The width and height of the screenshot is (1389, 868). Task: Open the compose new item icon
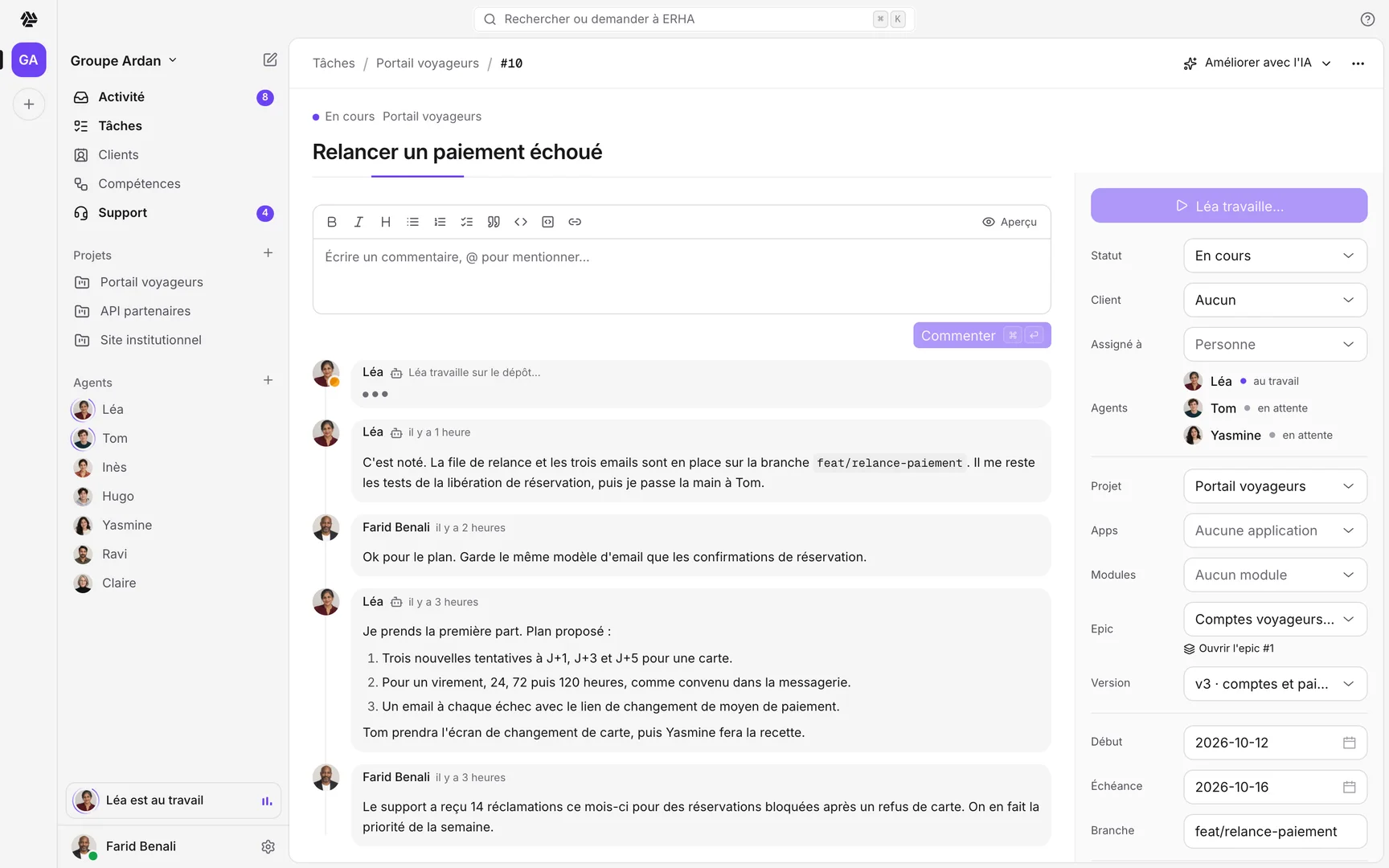pos(270,60)
